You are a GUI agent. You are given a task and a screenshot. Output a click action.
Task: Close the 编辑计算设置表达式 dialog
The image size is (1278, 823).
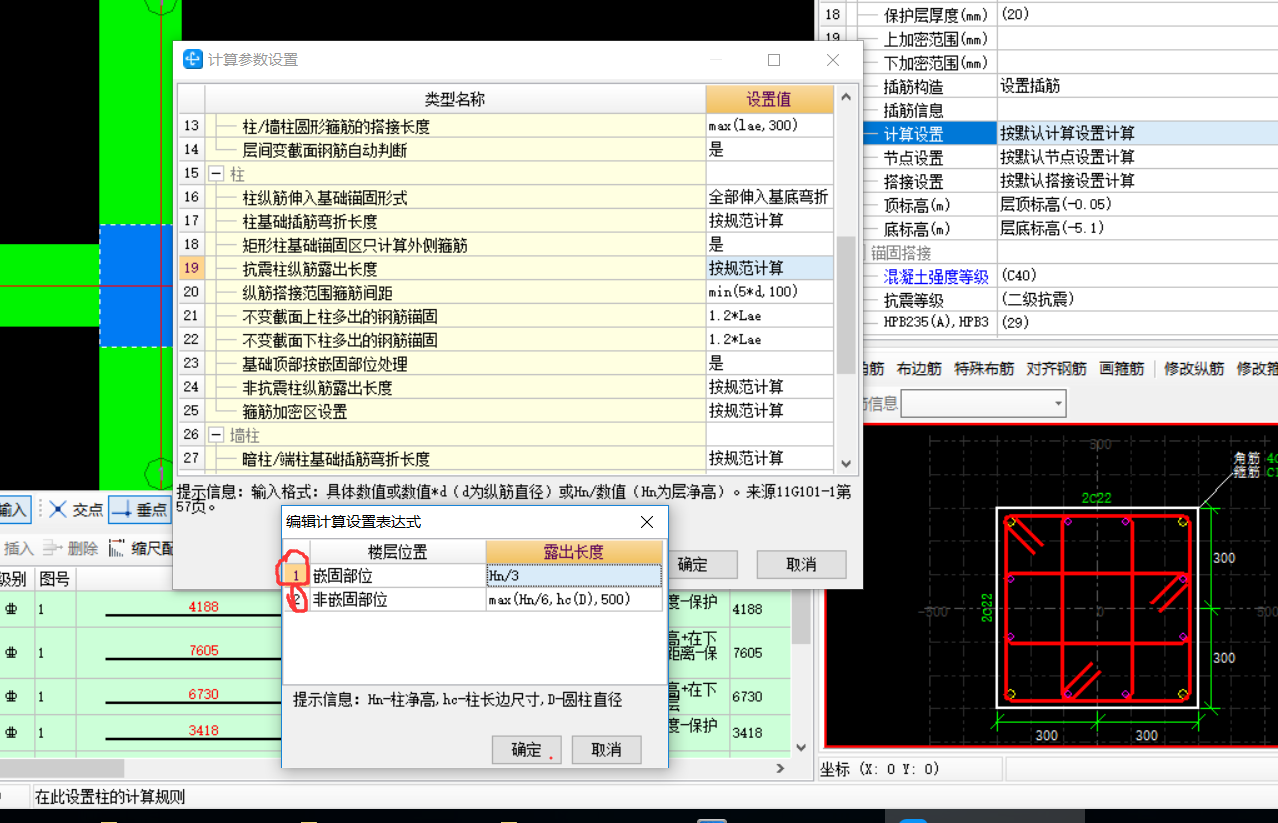[x=647, y=522]
